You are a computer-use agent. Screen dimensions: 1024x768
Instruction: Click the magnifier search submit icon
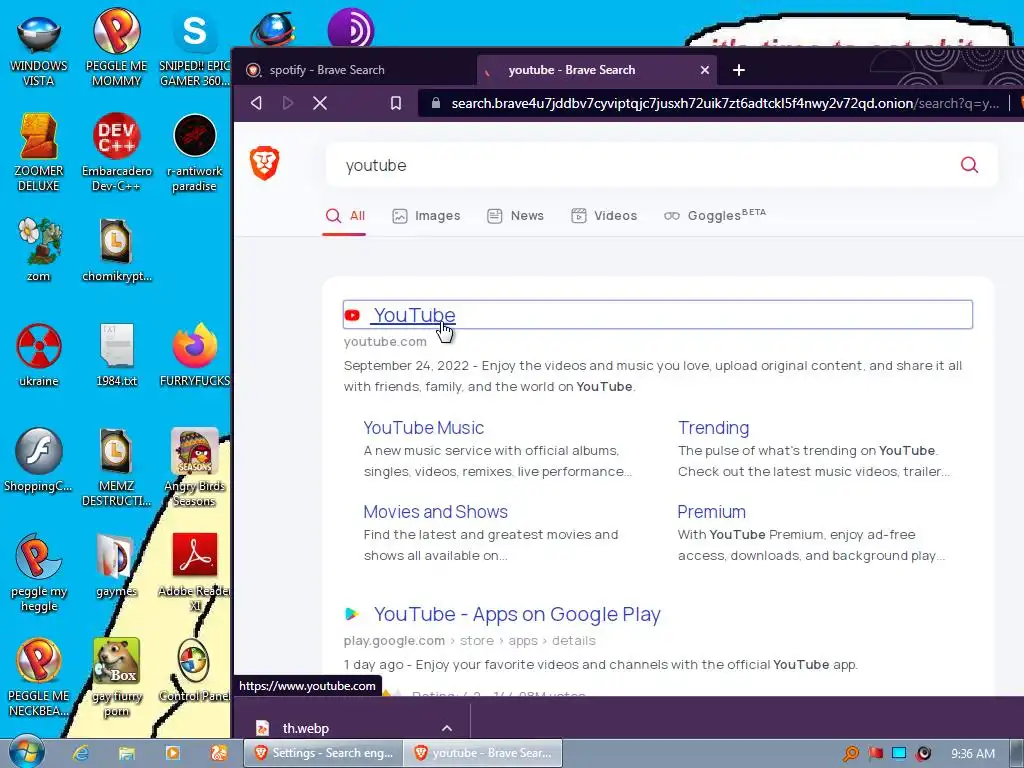[x=969, y=165]
